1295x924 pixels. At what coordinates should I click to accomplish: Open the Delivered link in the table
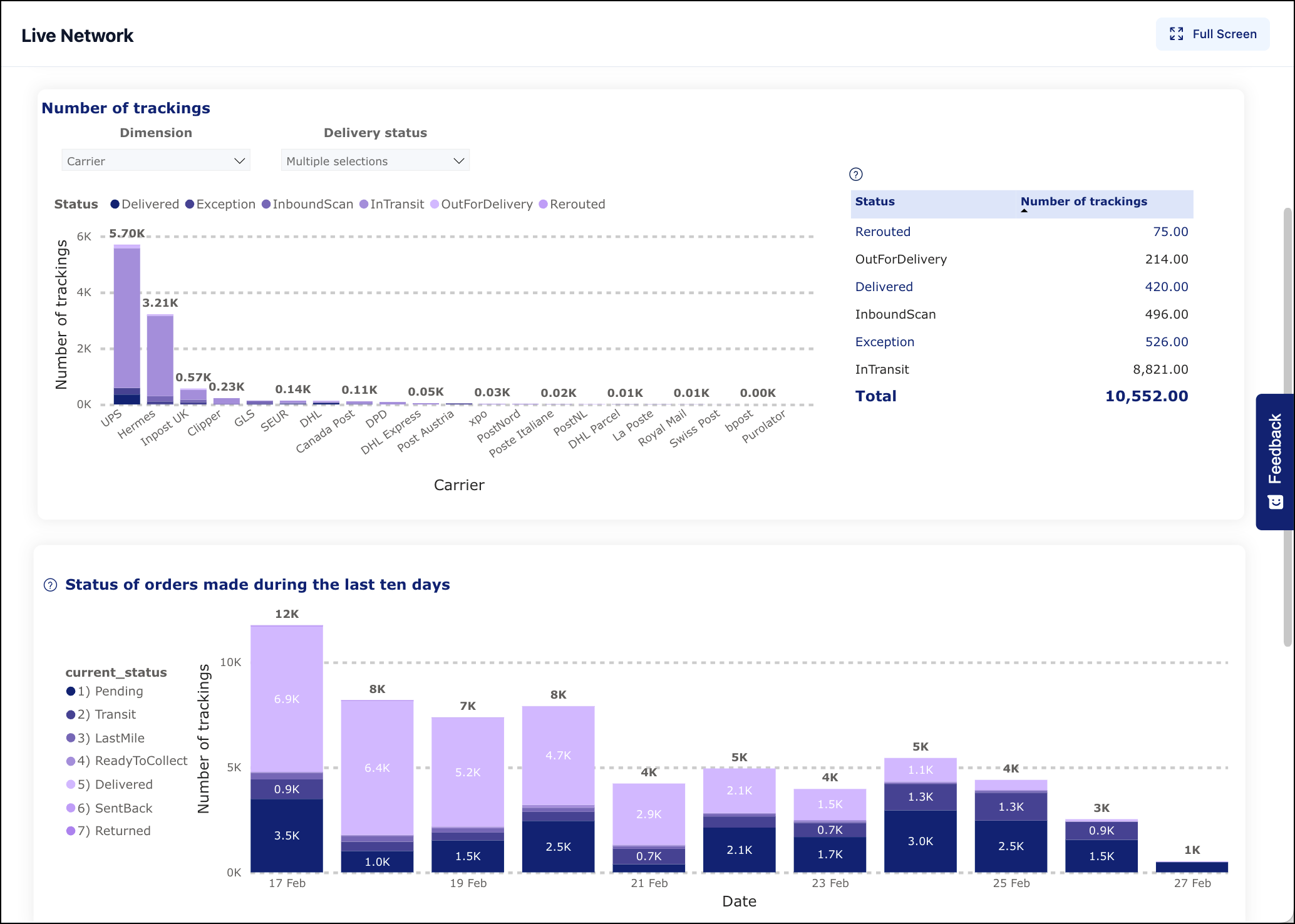(884, 286)
